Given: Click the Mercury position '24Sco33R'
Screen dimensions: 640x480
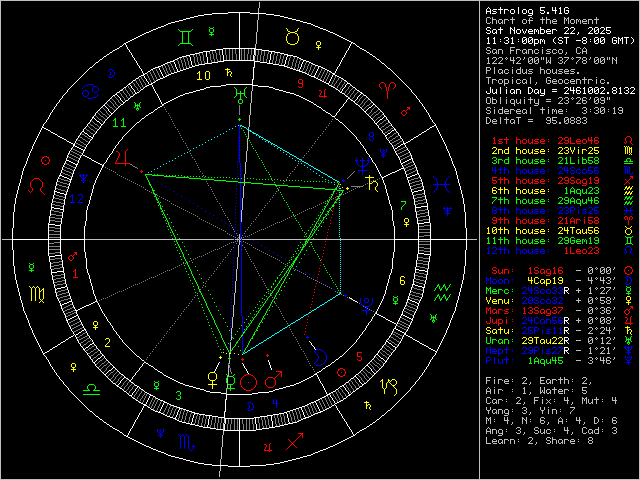Looking at the screenshot, I should (545, 291).
